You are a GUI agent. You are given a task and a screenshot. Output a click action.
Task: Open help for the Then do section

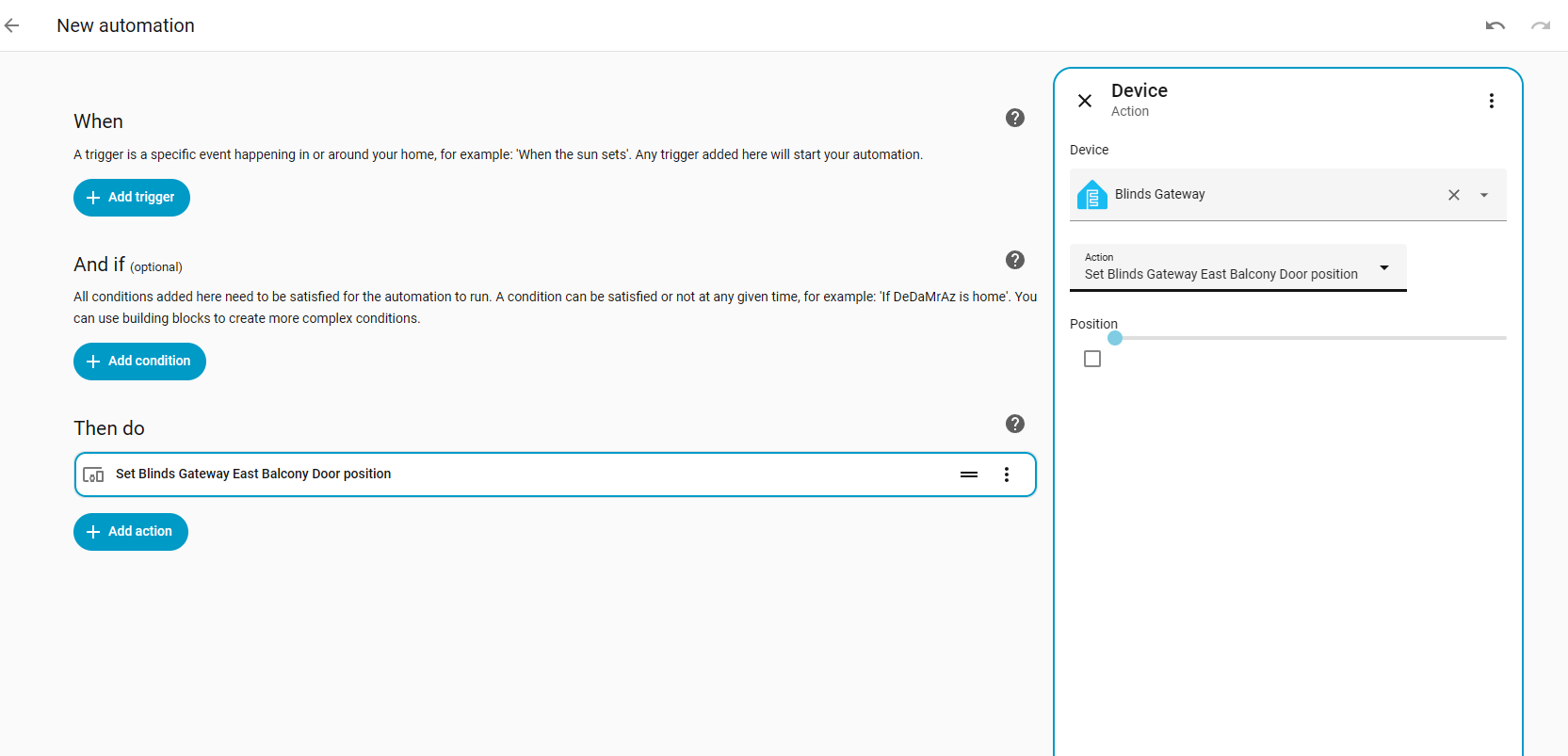pyautogui.click(x=1015, y=424)
